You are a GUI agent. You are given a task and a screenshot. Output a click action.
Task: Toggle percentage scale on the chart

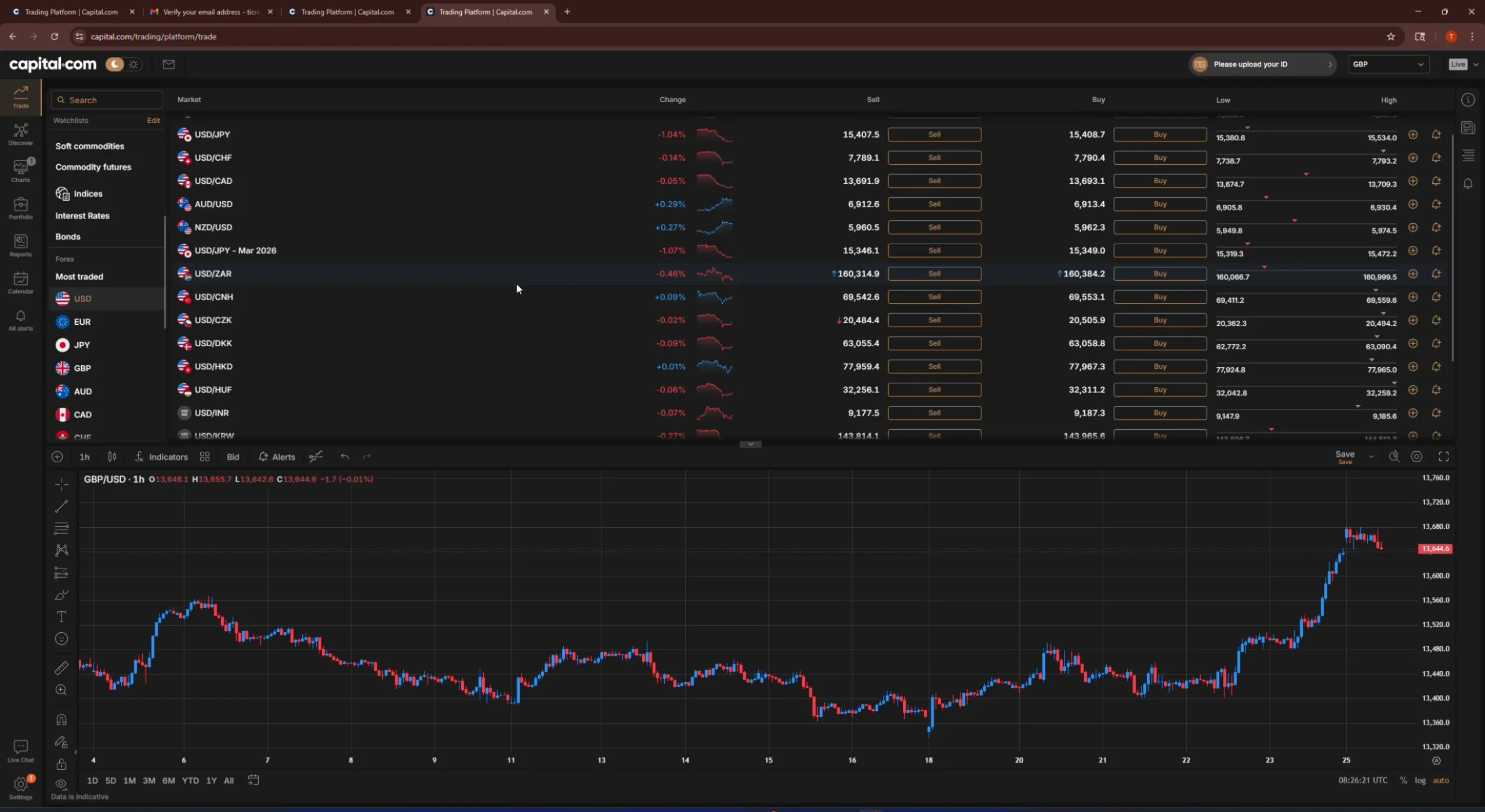point(1404,780)
